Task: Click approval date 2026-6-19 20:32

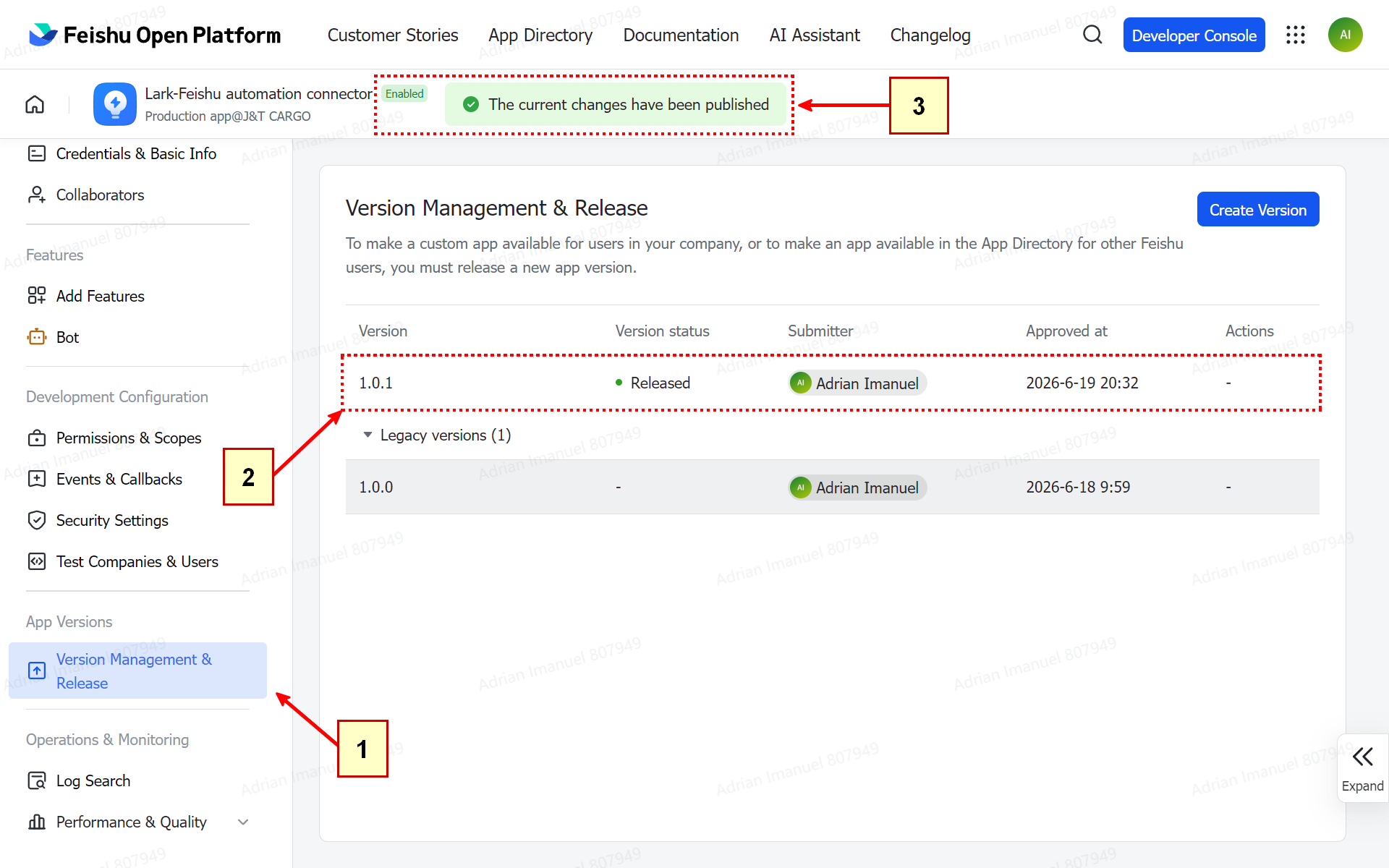Action: click(x=1082, y=383)
